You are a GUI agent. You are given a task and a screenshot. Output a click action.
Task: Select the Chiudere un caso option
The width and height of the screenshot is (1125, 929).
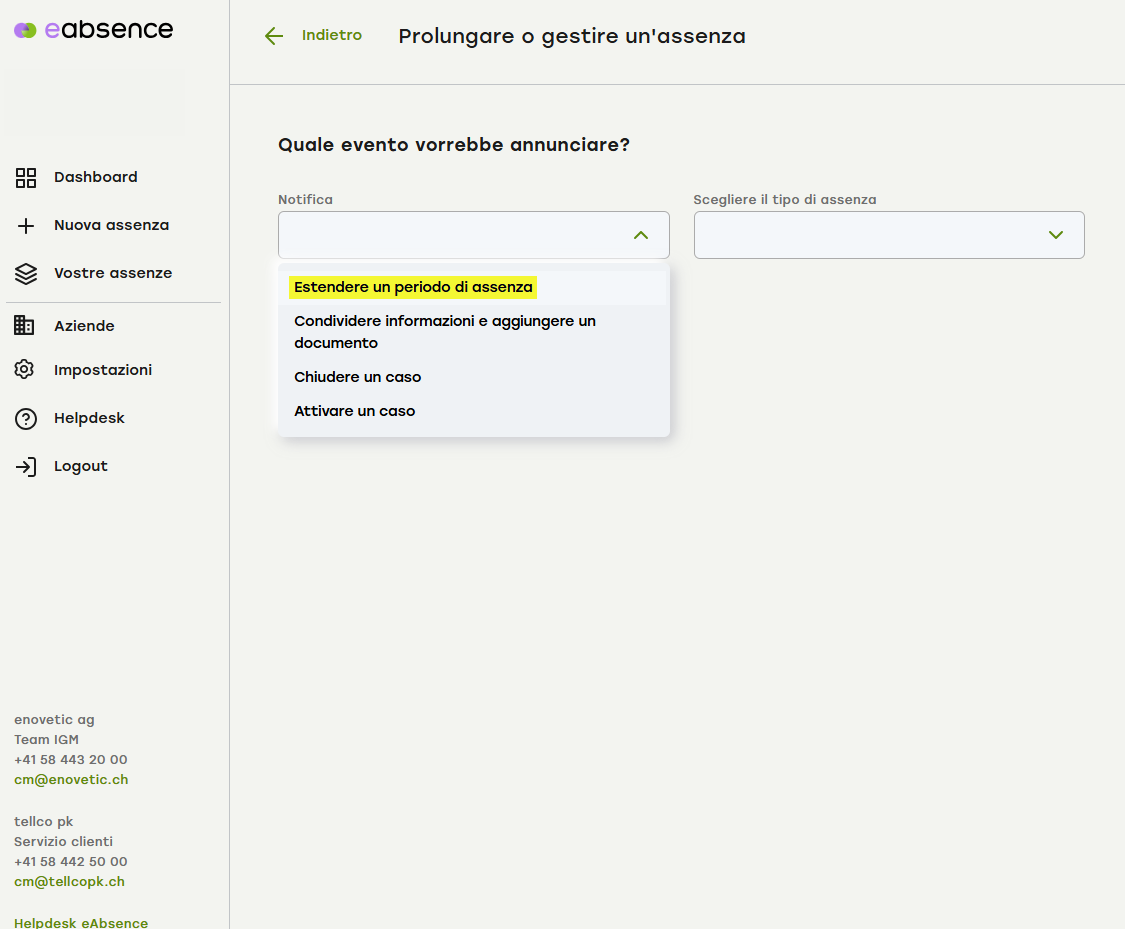358,378
